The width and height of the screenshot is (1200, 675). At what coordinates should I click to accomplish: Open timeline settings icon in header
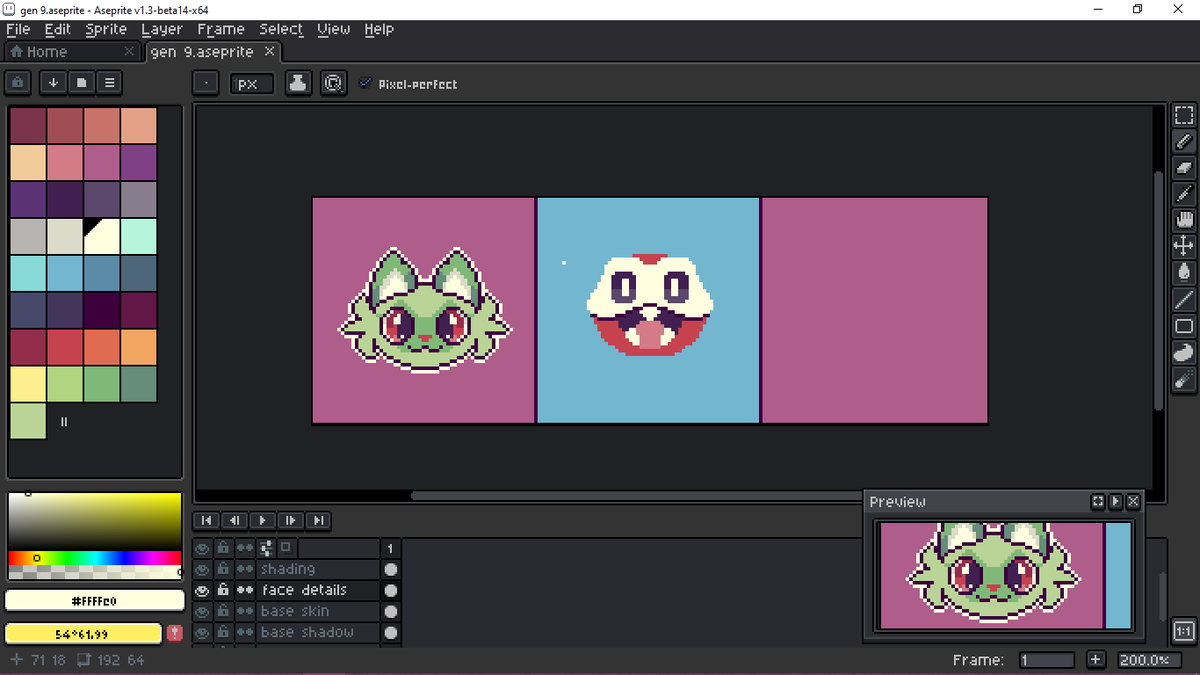(266, 548)
